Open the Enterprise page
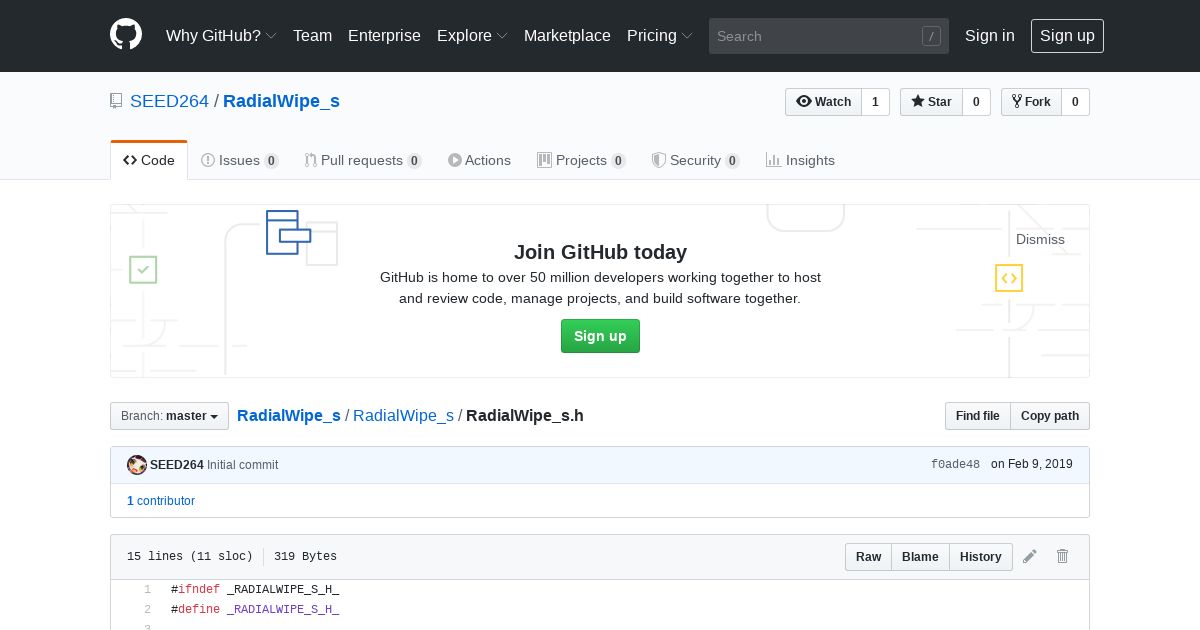The height and width of the screenshot is (630, 1200). pyautogui.click(x=384, y=35)
